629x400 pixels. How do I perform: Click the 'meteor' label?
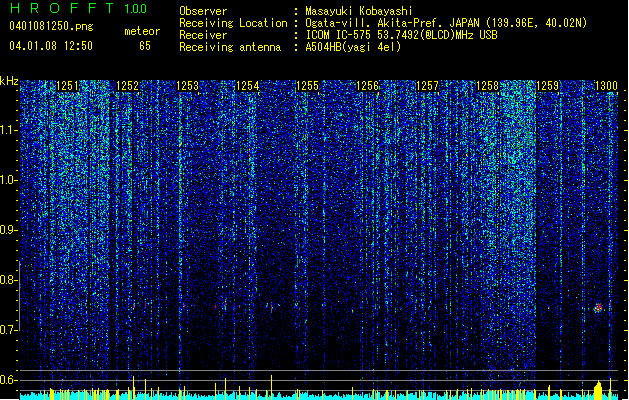(x=142, y=31)
